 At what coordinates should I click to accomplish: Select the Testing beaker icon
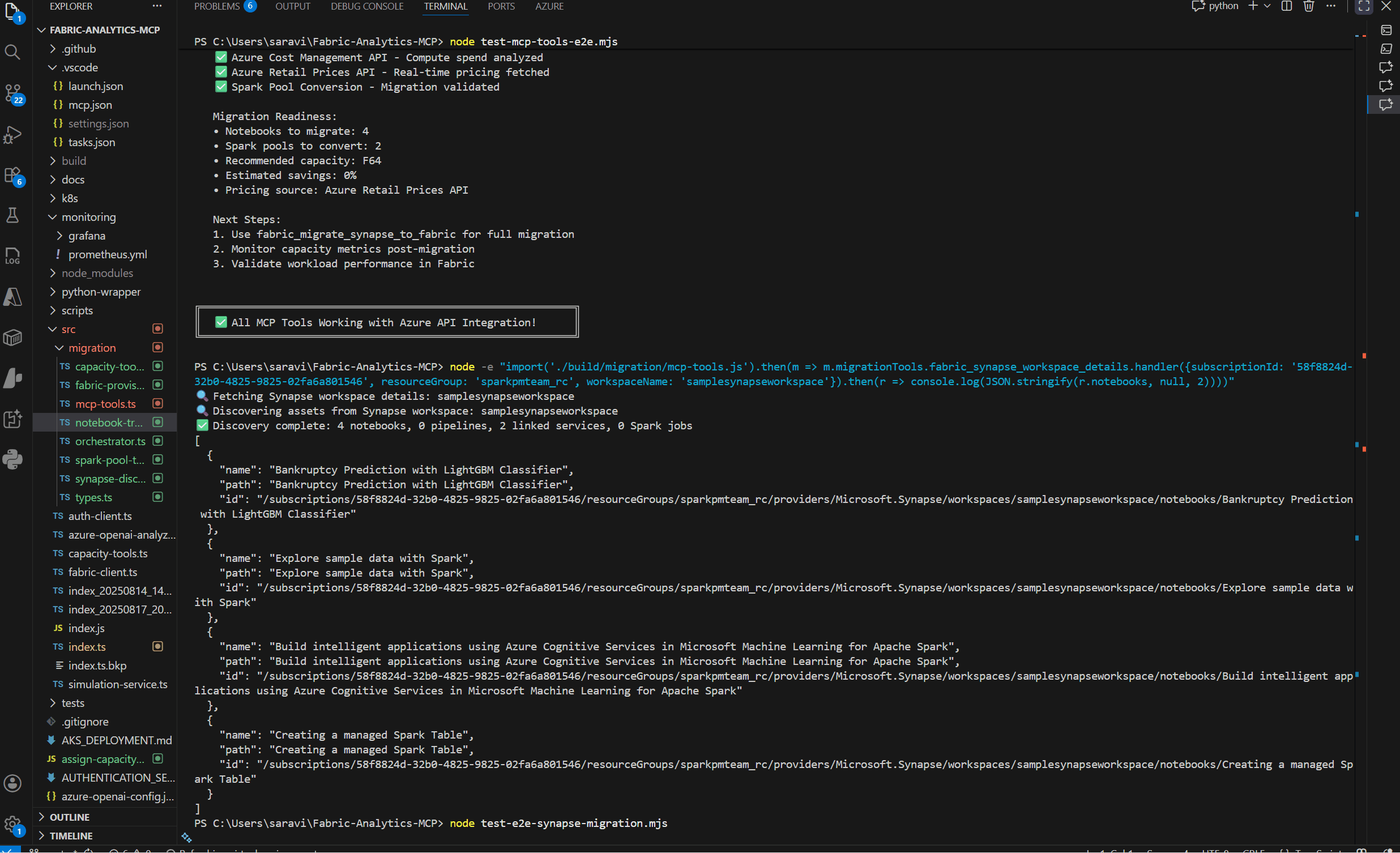12,215
